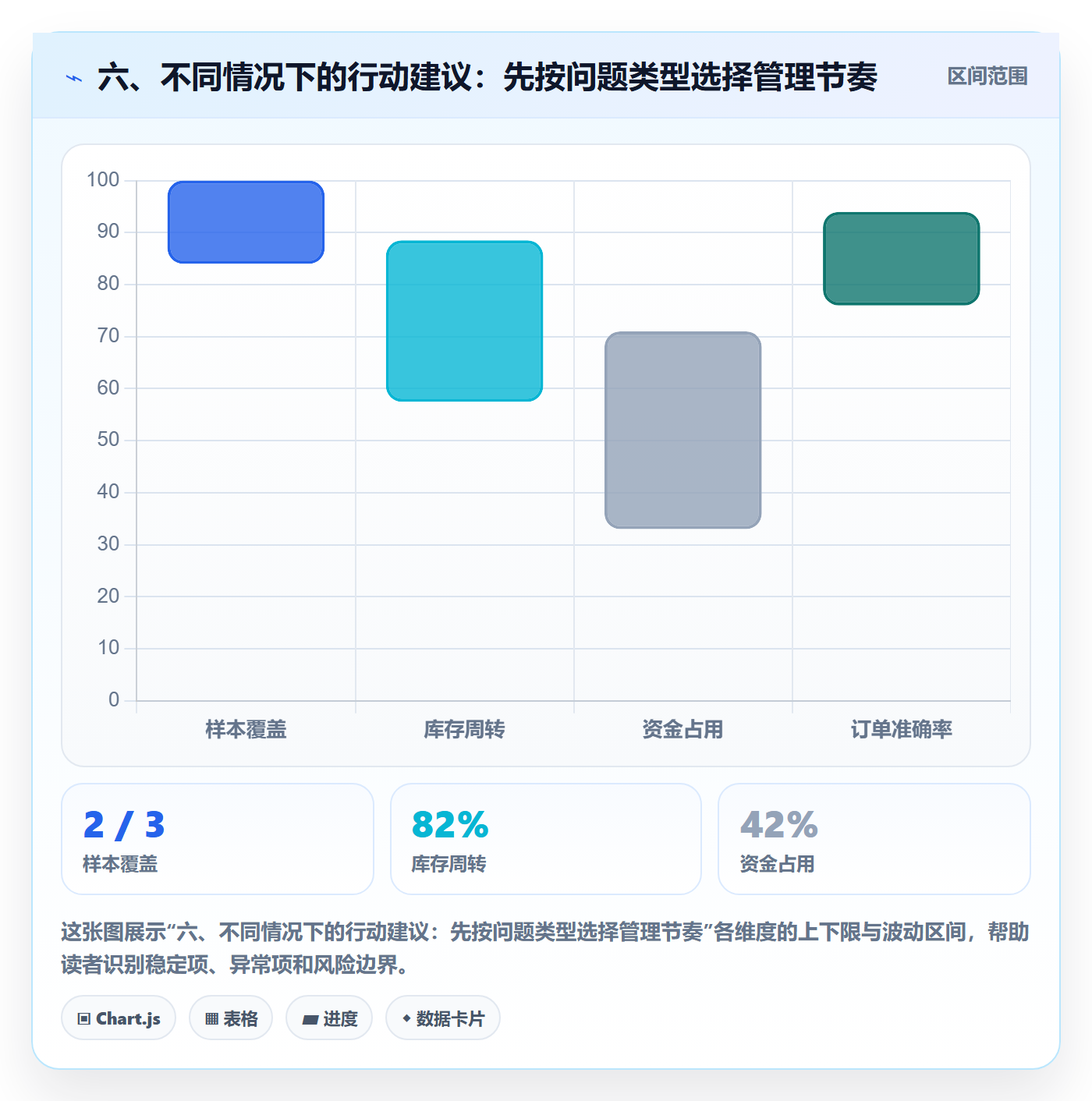Image resolution: width=1092 pixels, height=1101 pixels.
Task: Open the 42% 资金占用 data card
Action: coord(874,839)
